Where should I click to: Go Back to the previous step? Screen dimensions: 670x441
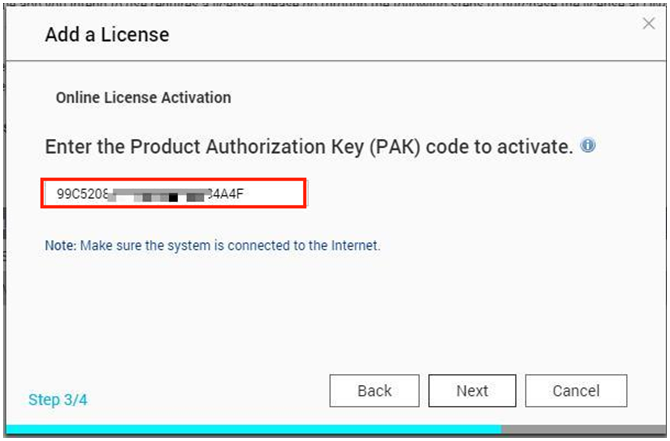(374, 391)
